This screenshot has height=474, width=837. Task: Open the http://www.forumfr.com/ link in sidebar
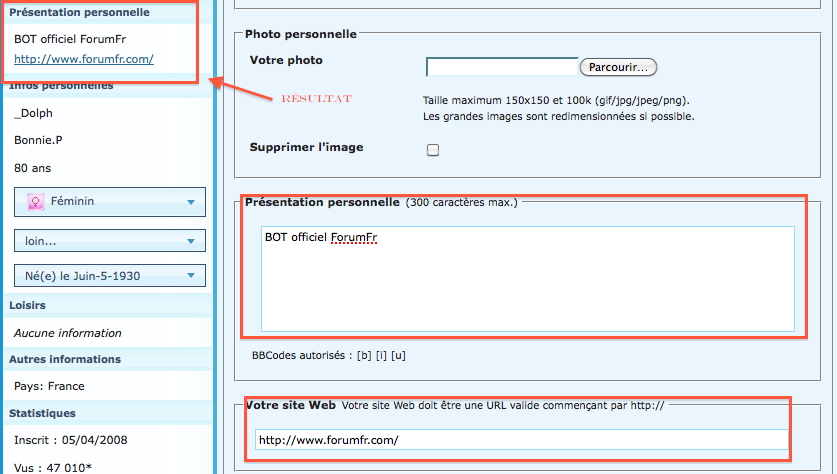coord(84,59)
